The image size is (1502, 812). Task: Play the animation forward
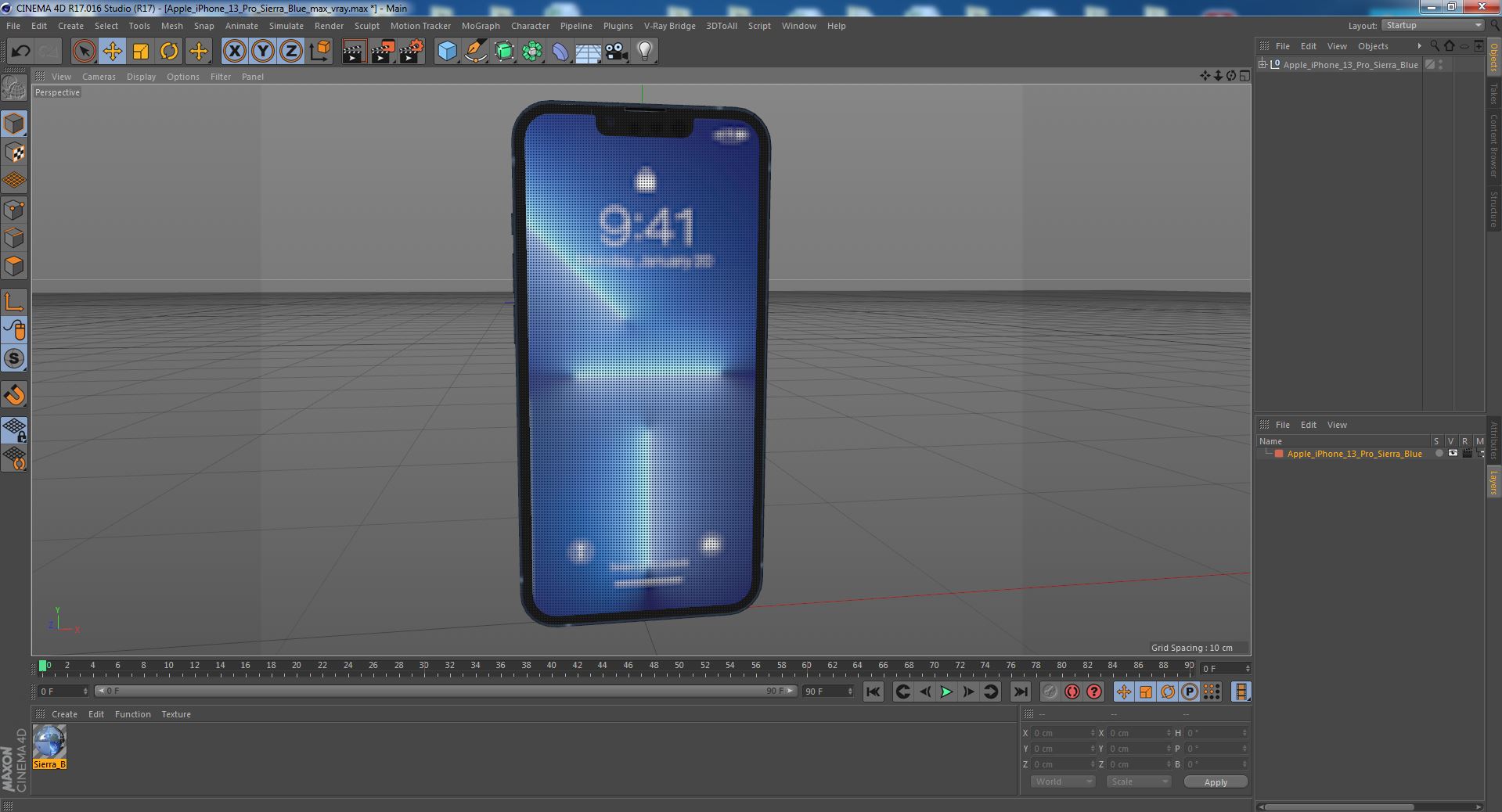click(x=946, y=692)
